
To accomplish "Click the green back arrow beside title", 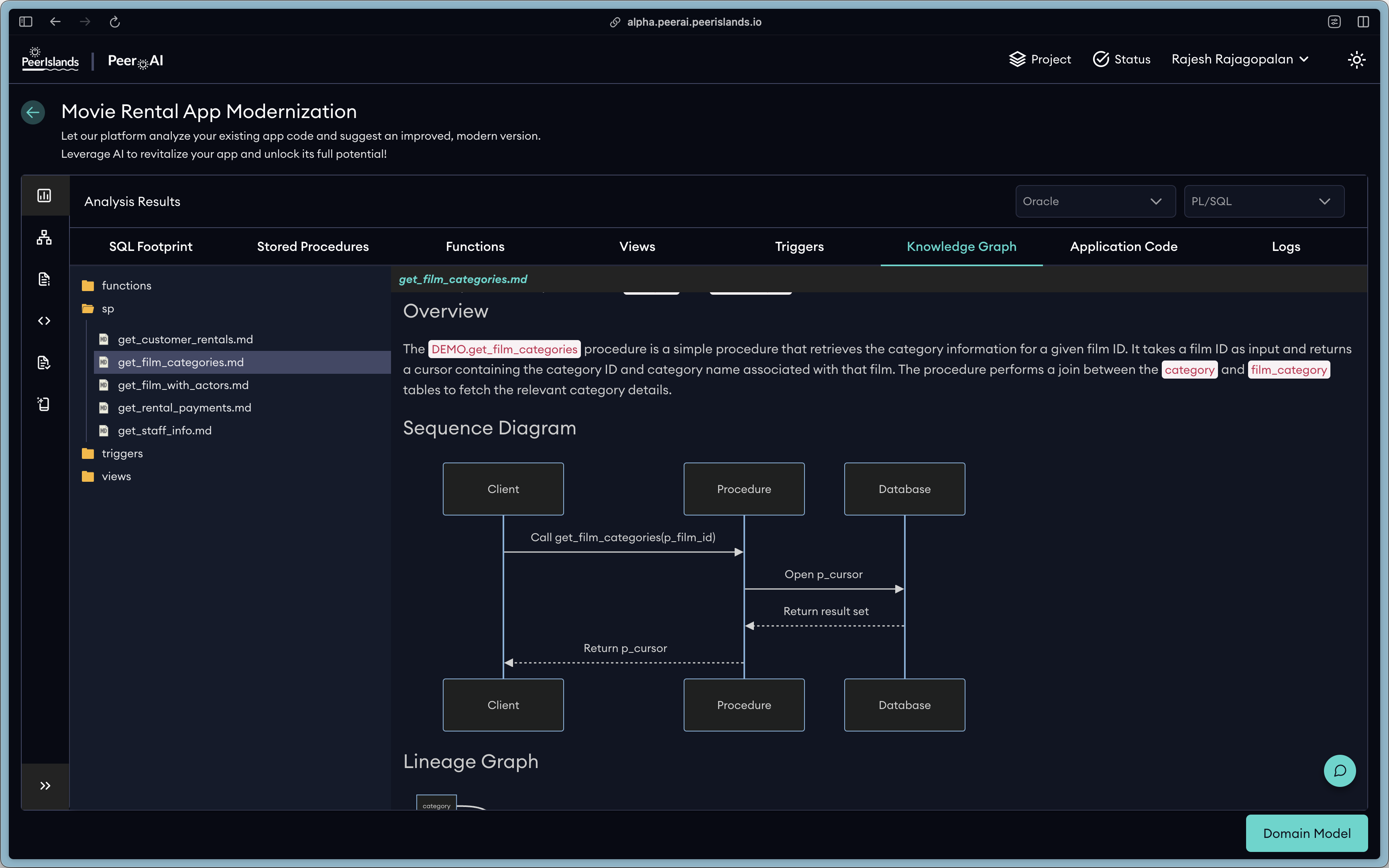I will tap(33, 112).
